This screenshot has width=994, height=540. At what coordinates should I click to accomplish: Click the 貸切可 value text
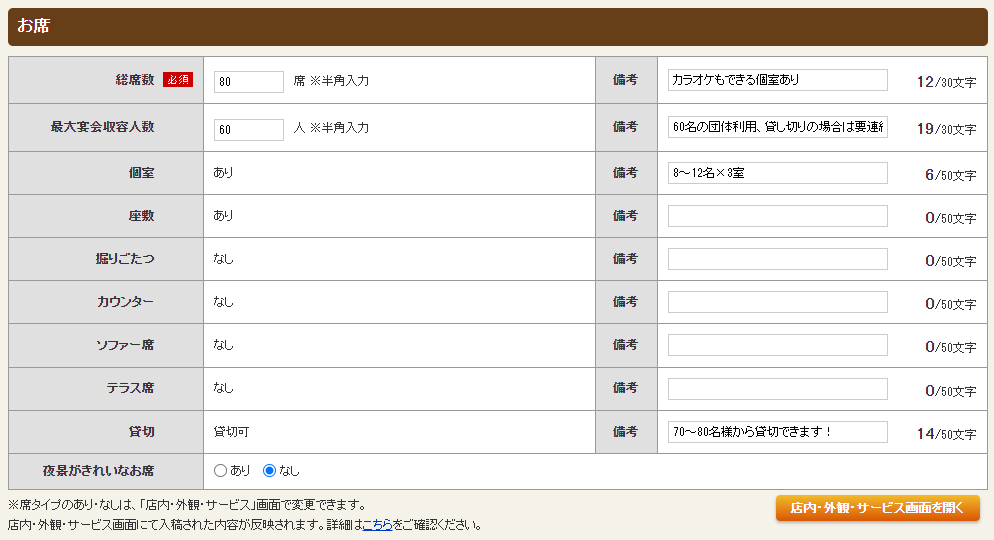(x=231, y=432)
